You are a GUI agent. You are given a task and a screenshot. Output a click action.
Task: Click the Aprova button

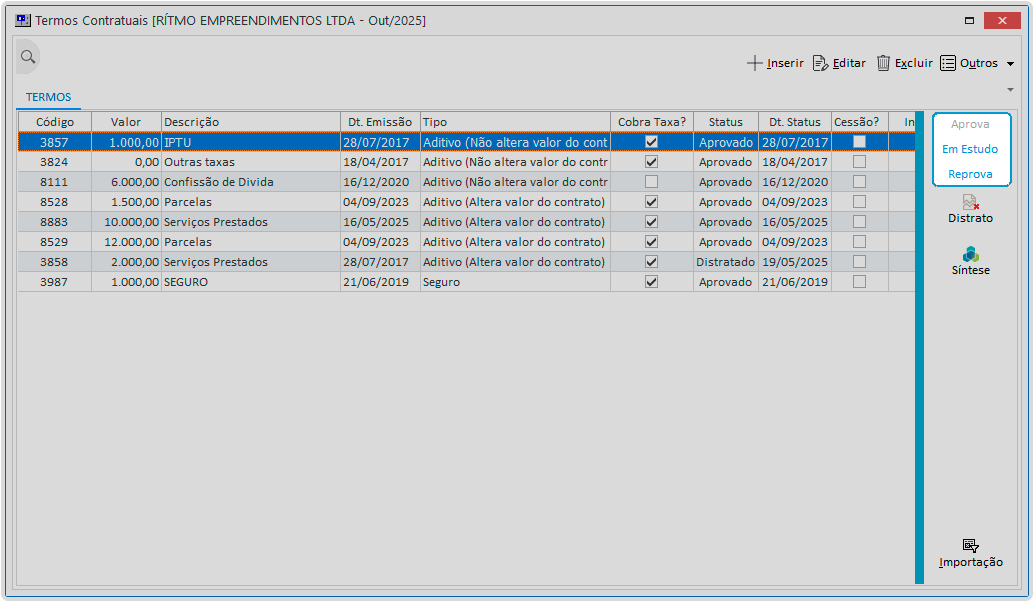coord(970,124)
